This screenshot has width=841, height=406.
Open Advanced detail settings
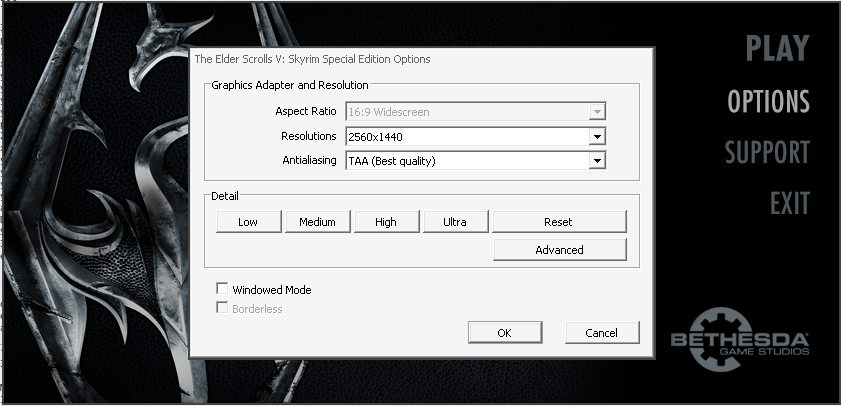coord(559,250)
